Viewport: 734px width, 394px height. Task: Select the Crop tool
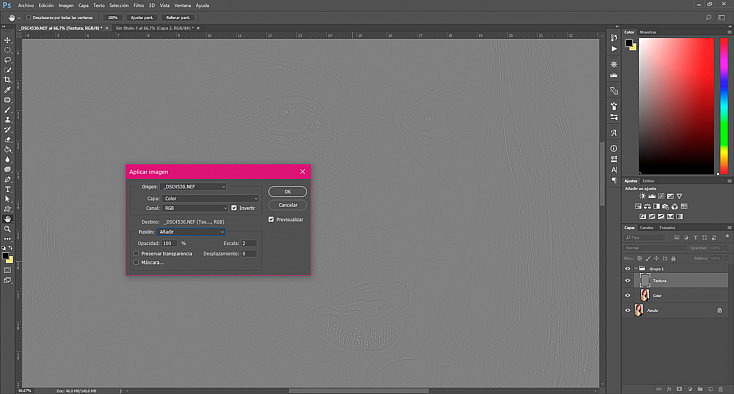(x=7, y=80)
